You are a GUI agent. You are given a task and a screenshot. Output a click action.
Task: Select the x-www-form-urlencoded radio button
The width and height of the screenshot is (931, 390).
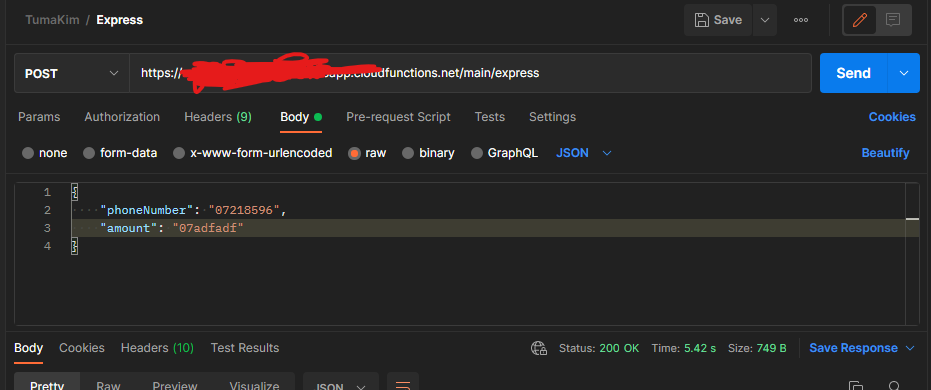tap(179, 153)
